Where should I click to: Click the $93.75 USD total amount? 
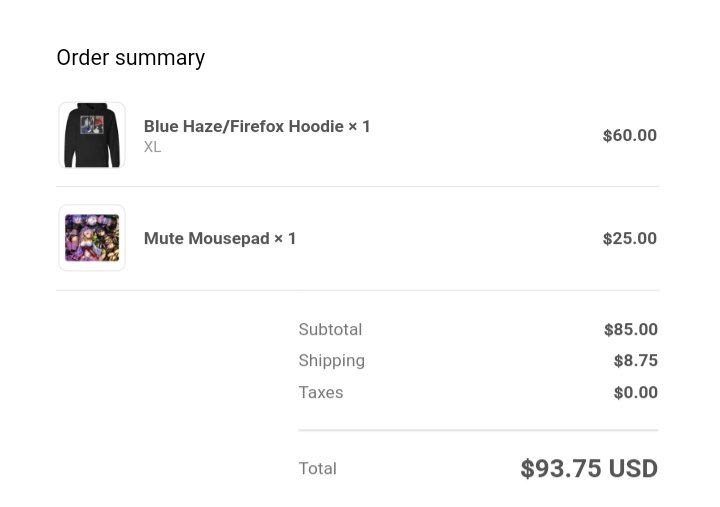(x=589, y=468)
